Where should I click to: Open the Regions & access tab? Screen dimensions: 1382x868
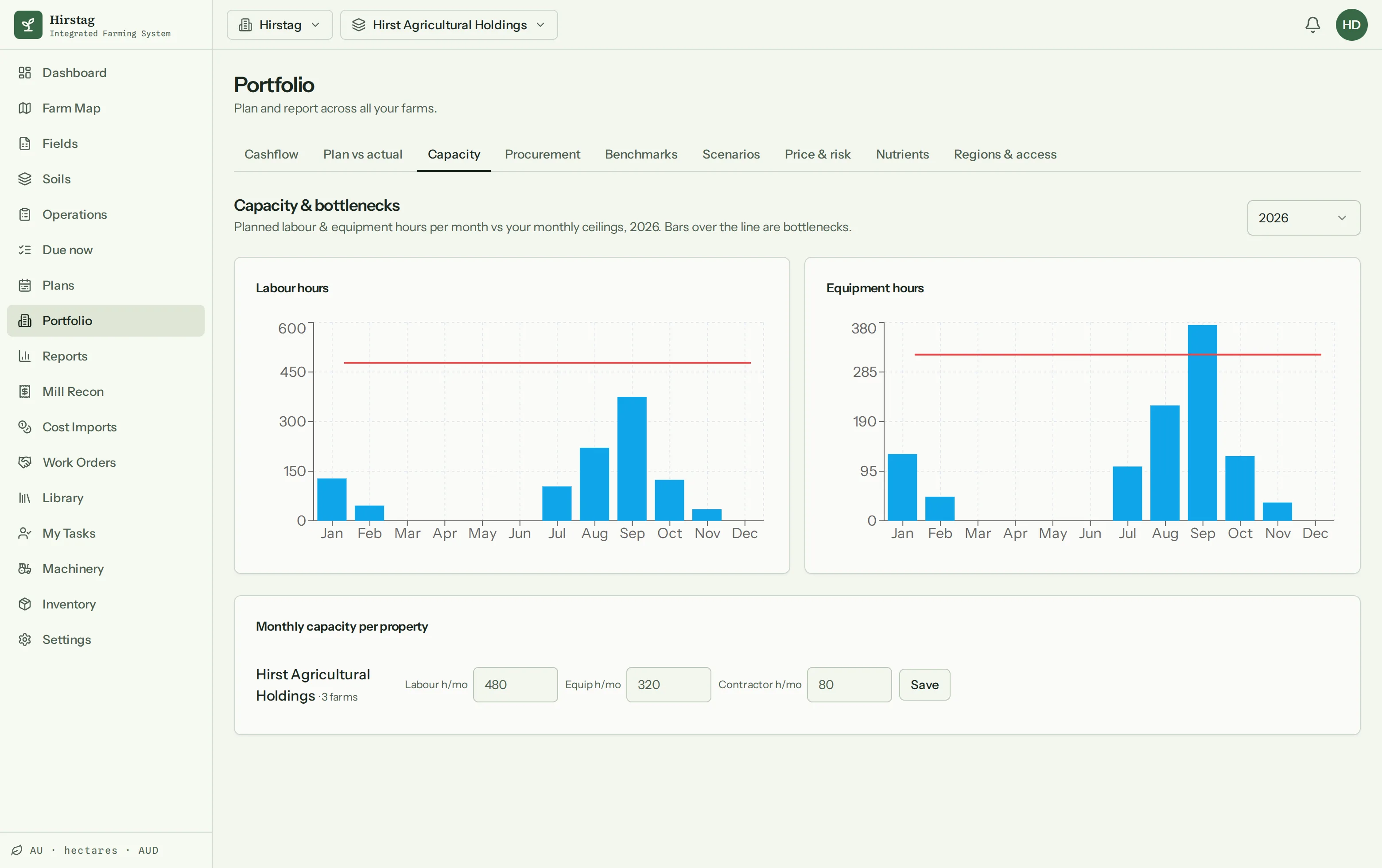pos(1005,154)
